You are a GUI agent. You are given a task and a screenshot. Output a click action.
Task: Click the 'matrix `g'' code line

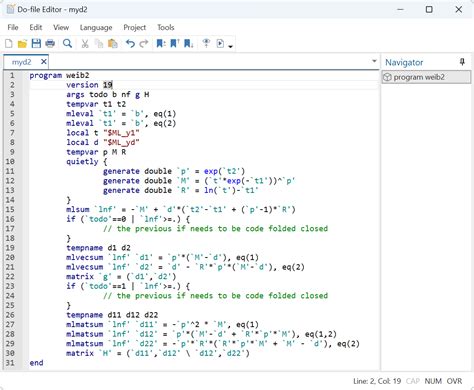pyautogui.click(x=121, y=276)
